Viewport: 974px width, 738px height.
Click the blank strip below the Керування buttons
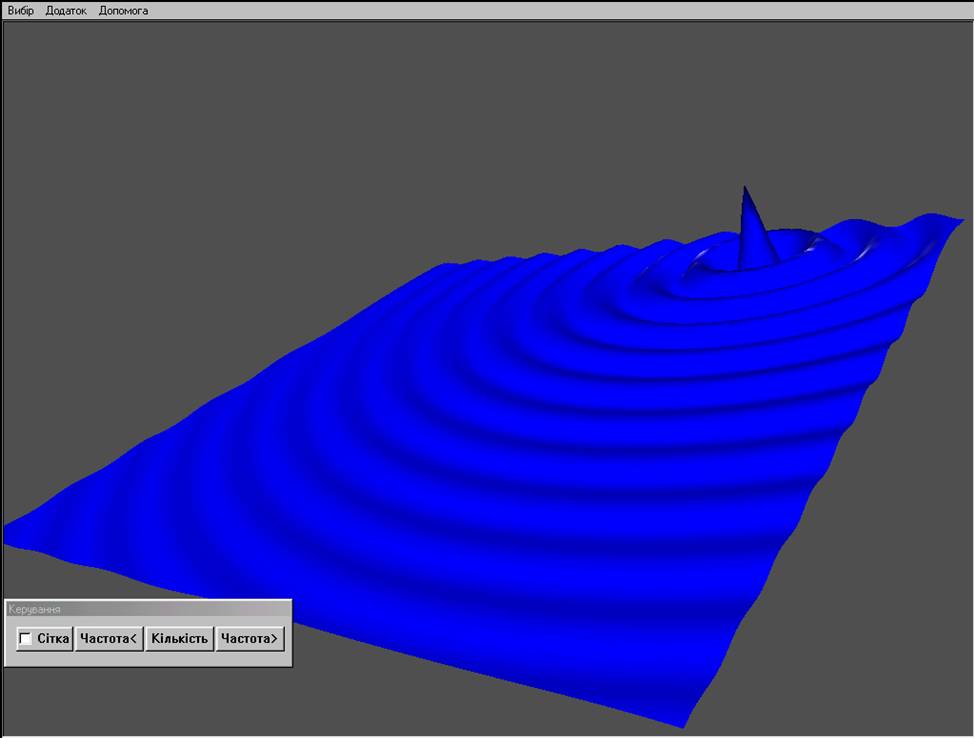148,659
